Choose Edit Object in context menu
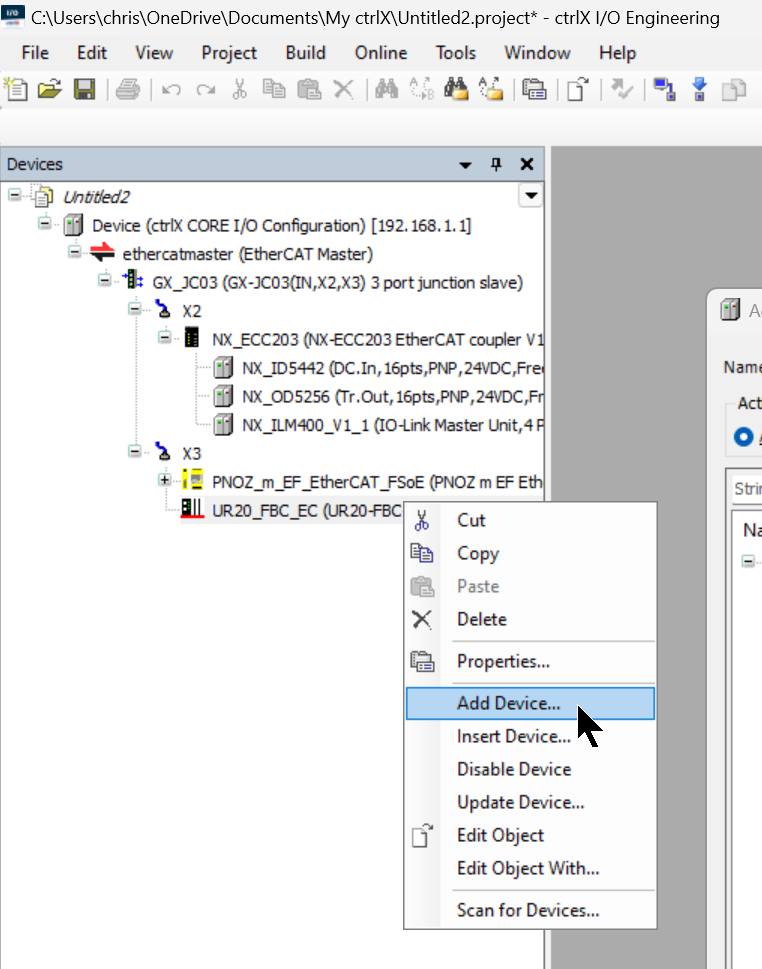 pos(530,836)
